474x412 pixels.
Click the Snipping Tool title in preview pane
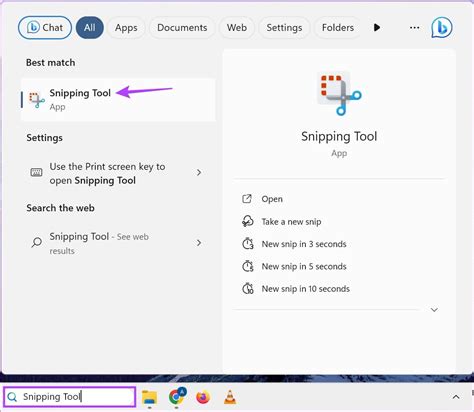(339, 136)
